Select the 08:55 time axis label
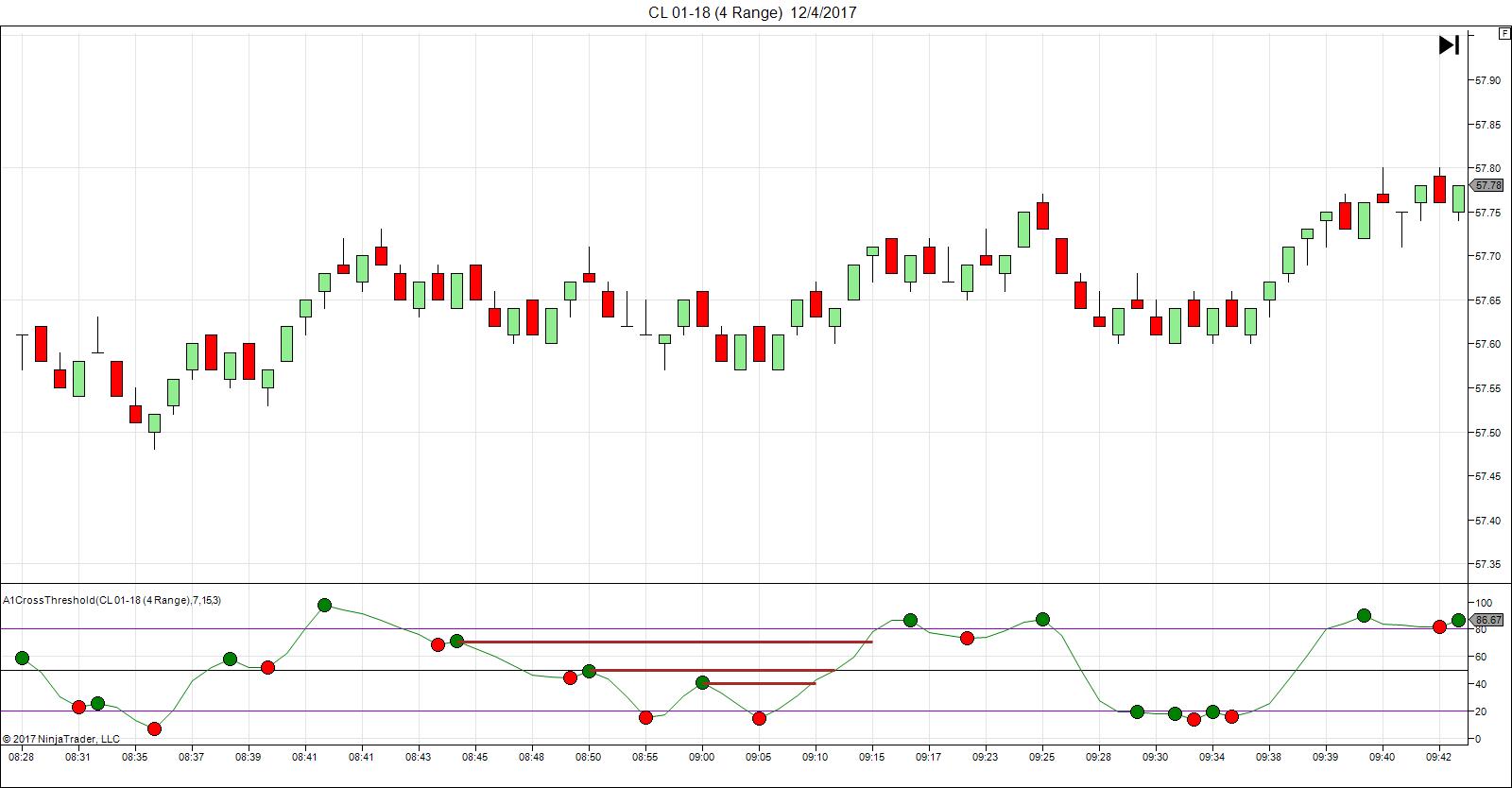The image size is (1512, 788). pyautogui.click(x=645, y=757)
